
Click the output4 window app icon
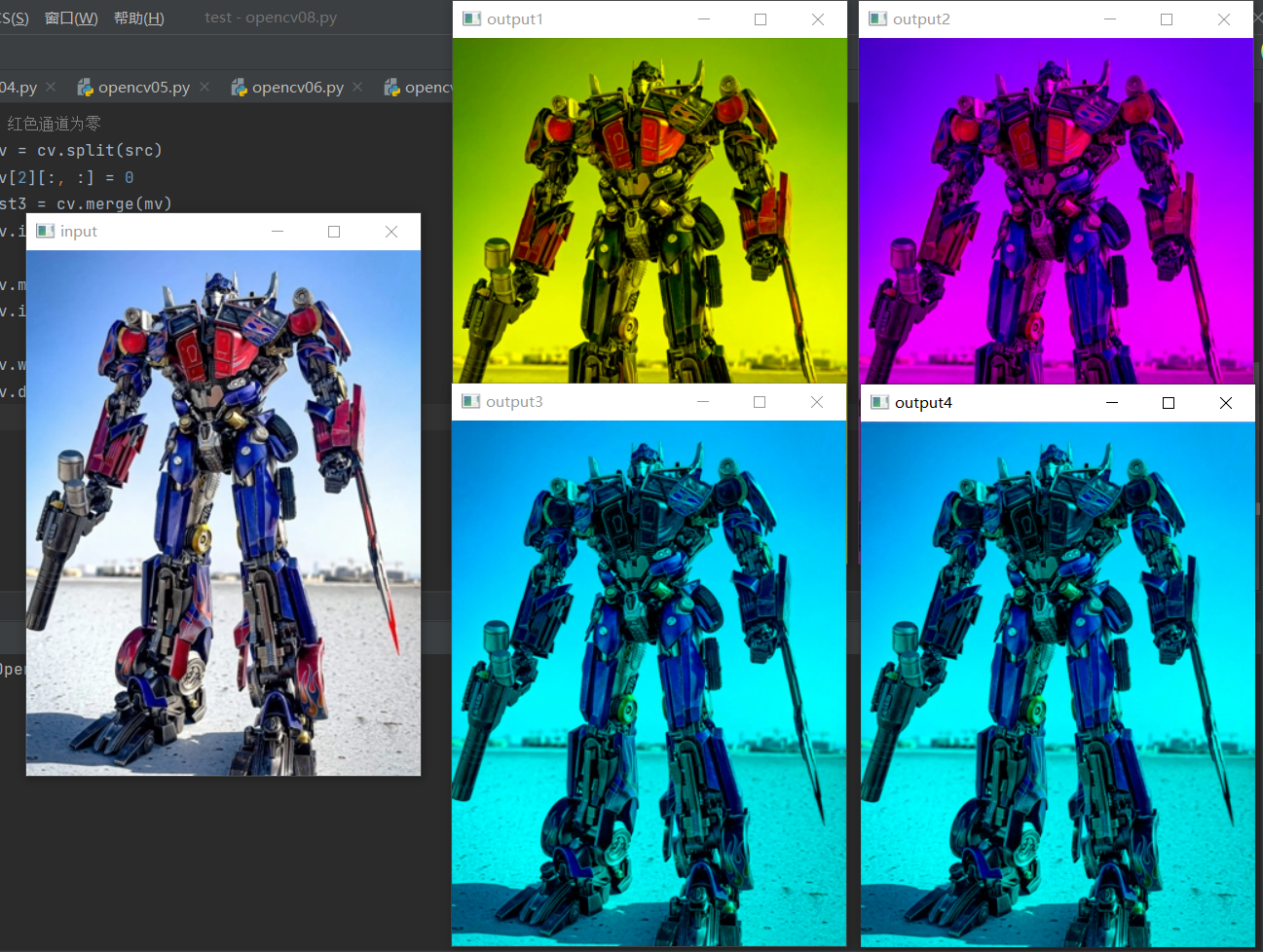[879, 402]
